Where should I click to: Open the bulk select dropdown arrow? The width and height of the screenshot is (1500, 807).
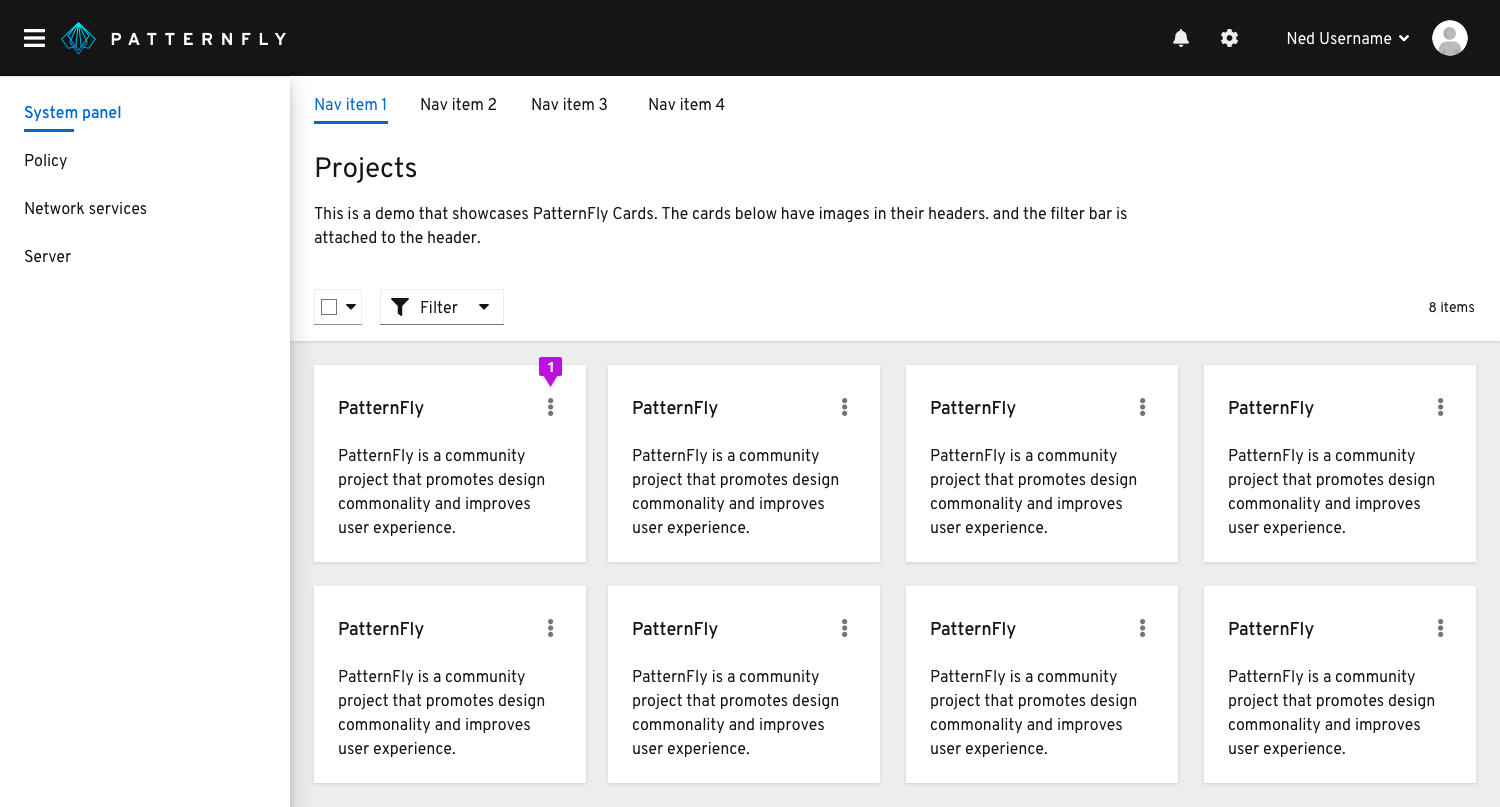tap(351, 307)
